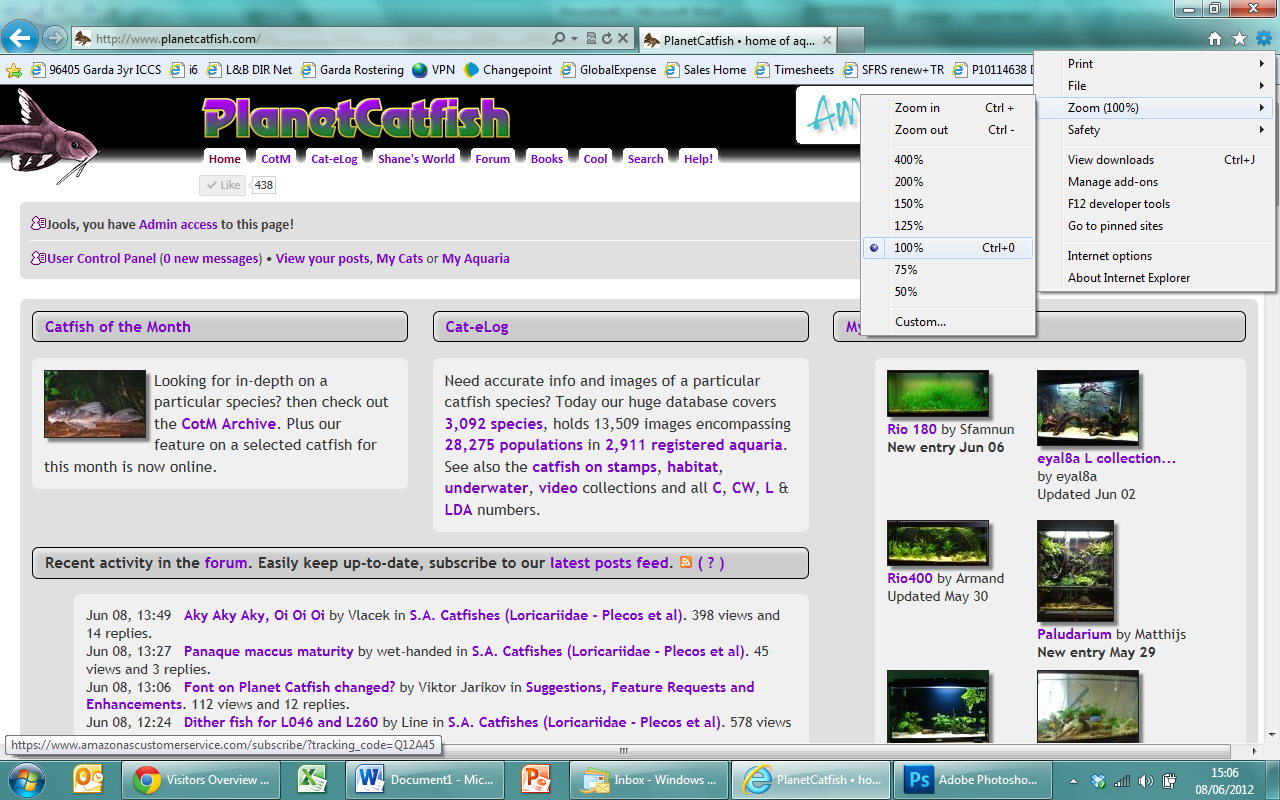Click the search magnifier in address bar
The image size is (1280, 800).
(559, 39)
